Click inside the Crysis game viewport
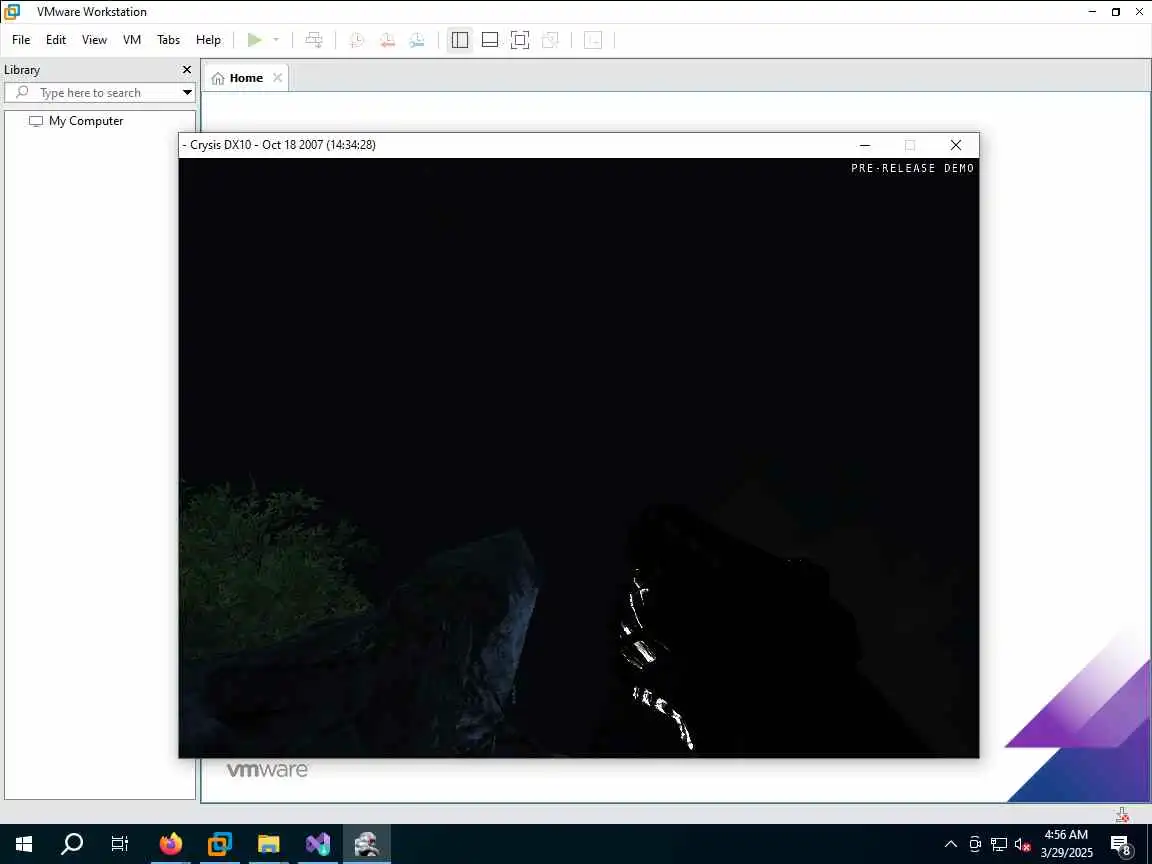The image size is (1152, 864). [x=579, y=458]
